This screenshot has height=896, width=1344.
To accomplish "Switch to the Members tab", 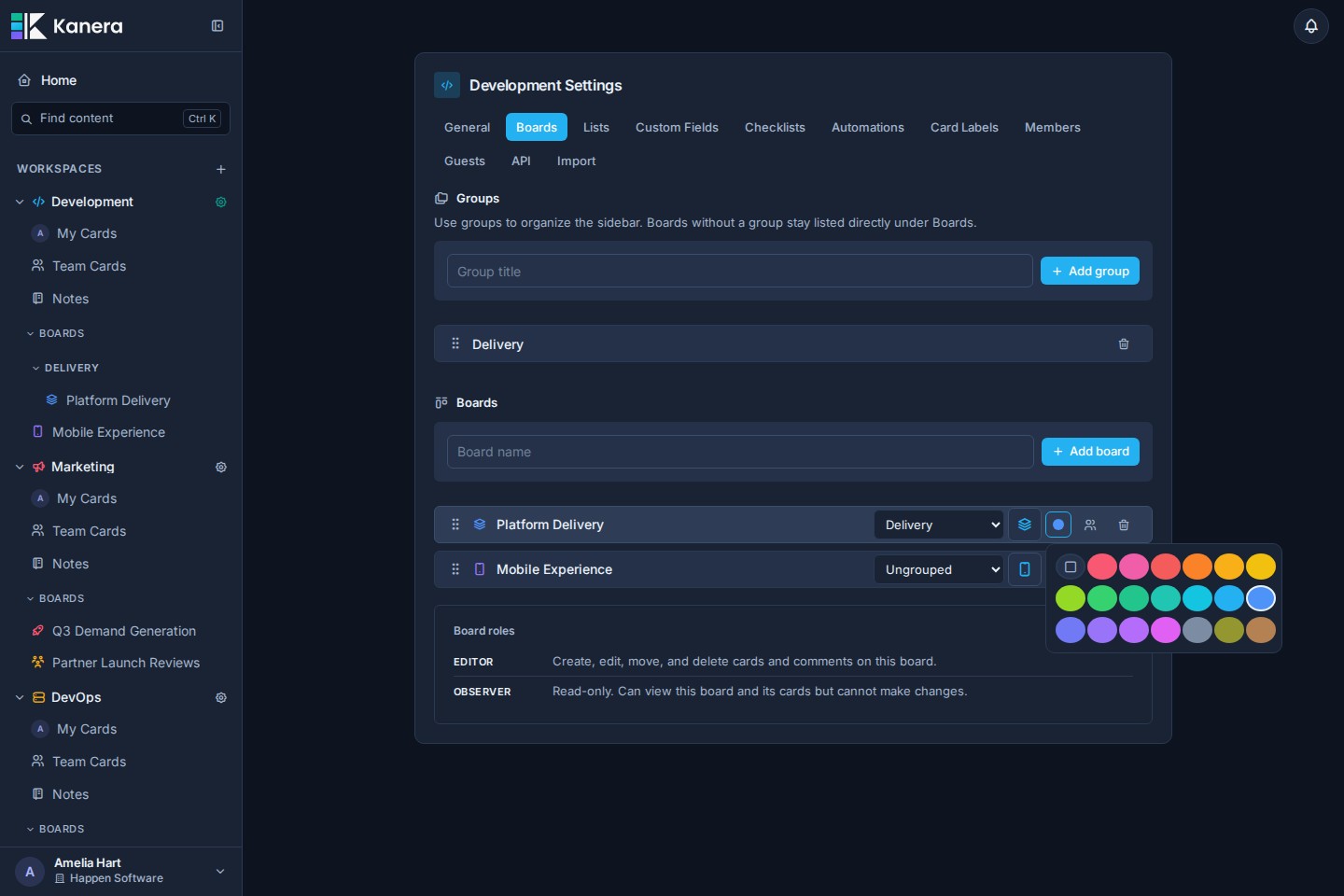I will [1053, 127].
